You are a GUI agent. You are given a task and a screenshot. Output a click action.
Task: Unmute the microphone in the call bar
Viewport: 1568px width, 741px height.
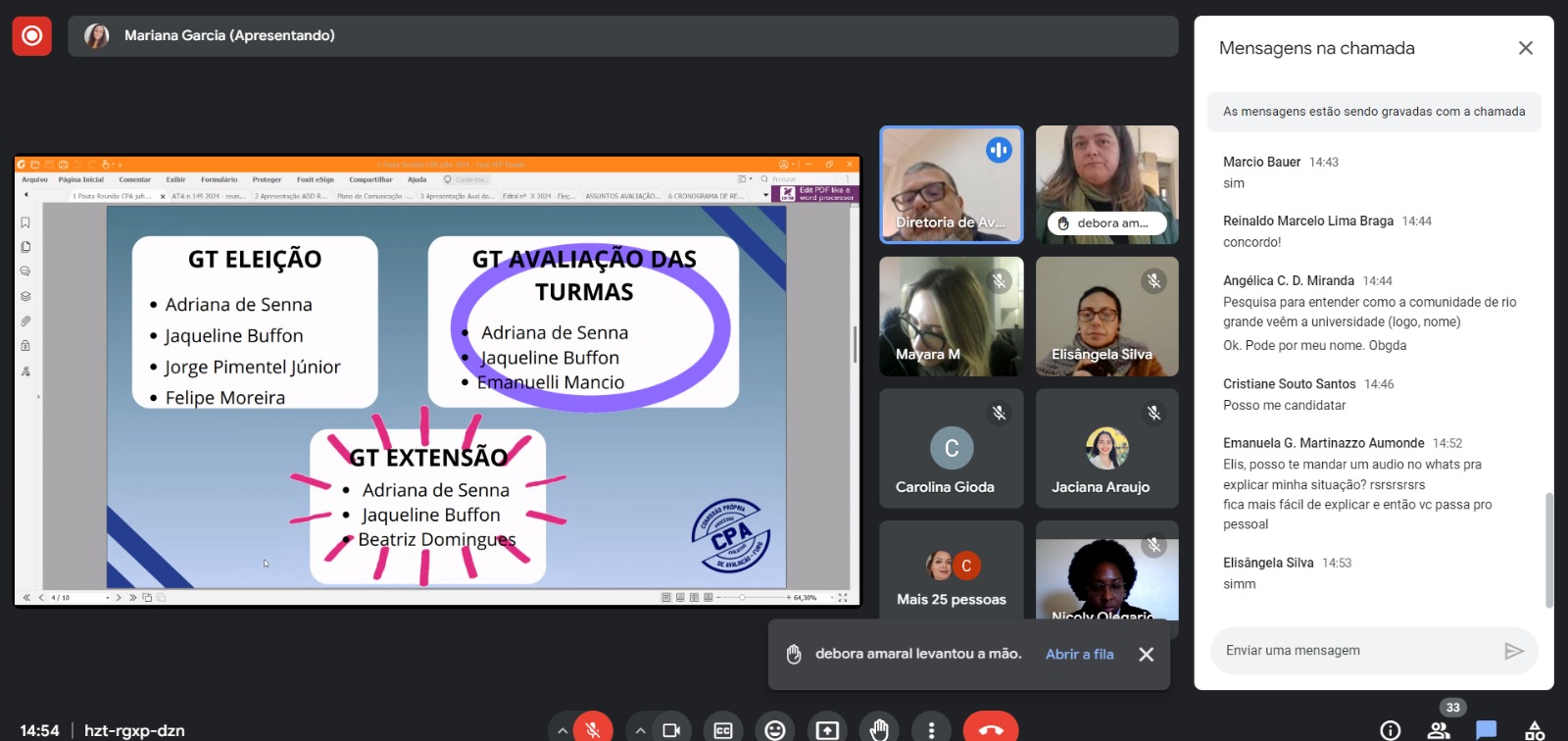[593, 729]
